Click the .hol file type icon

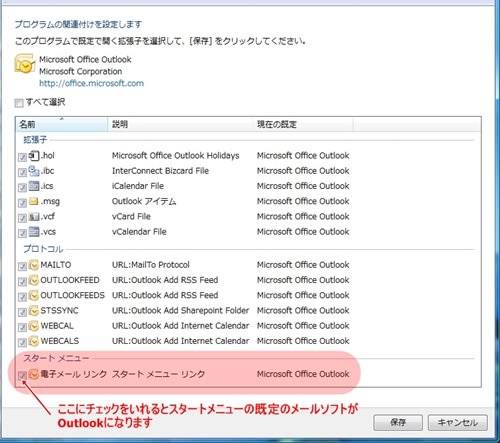[x=34, y=155]
